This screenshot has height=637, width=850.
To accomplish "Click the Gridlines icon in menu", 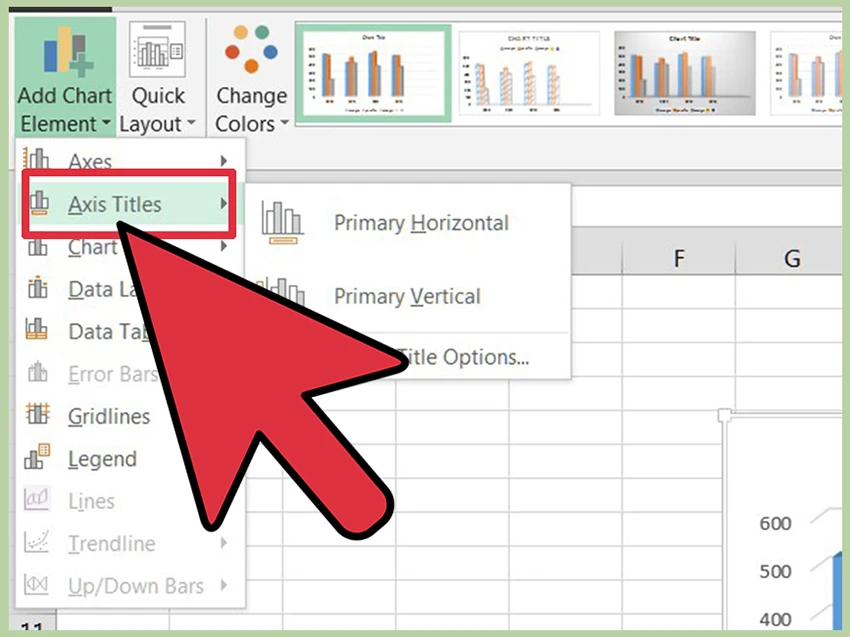I will (x=37, y=416).
